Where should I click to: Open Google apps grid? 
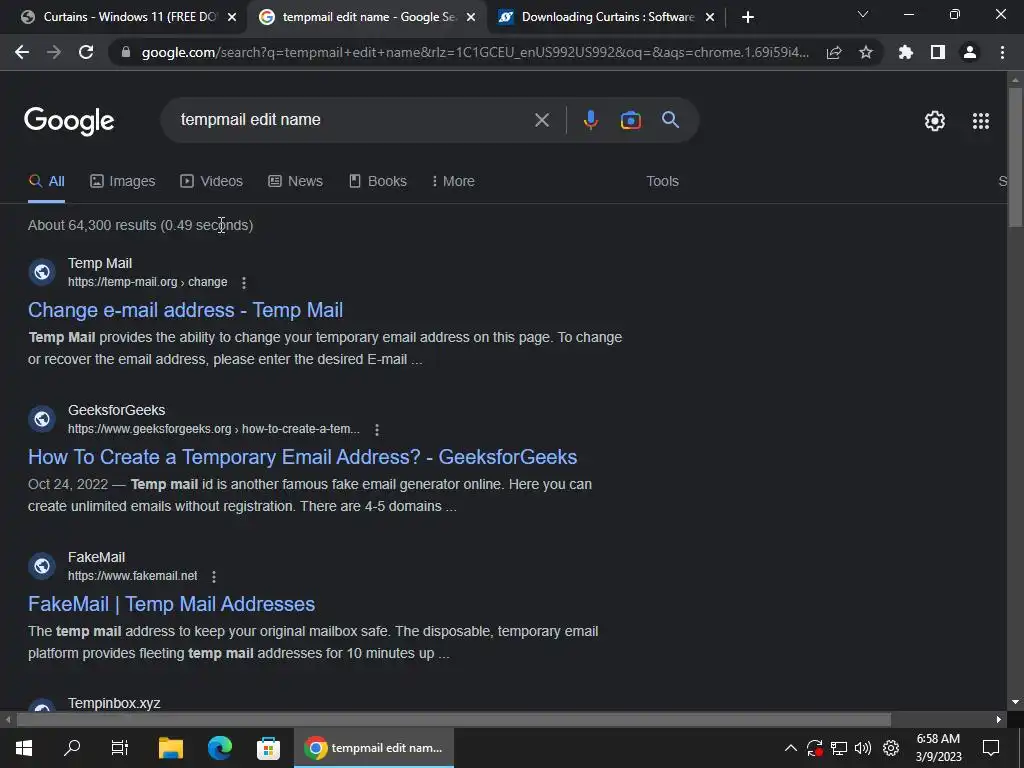point(980,121)
